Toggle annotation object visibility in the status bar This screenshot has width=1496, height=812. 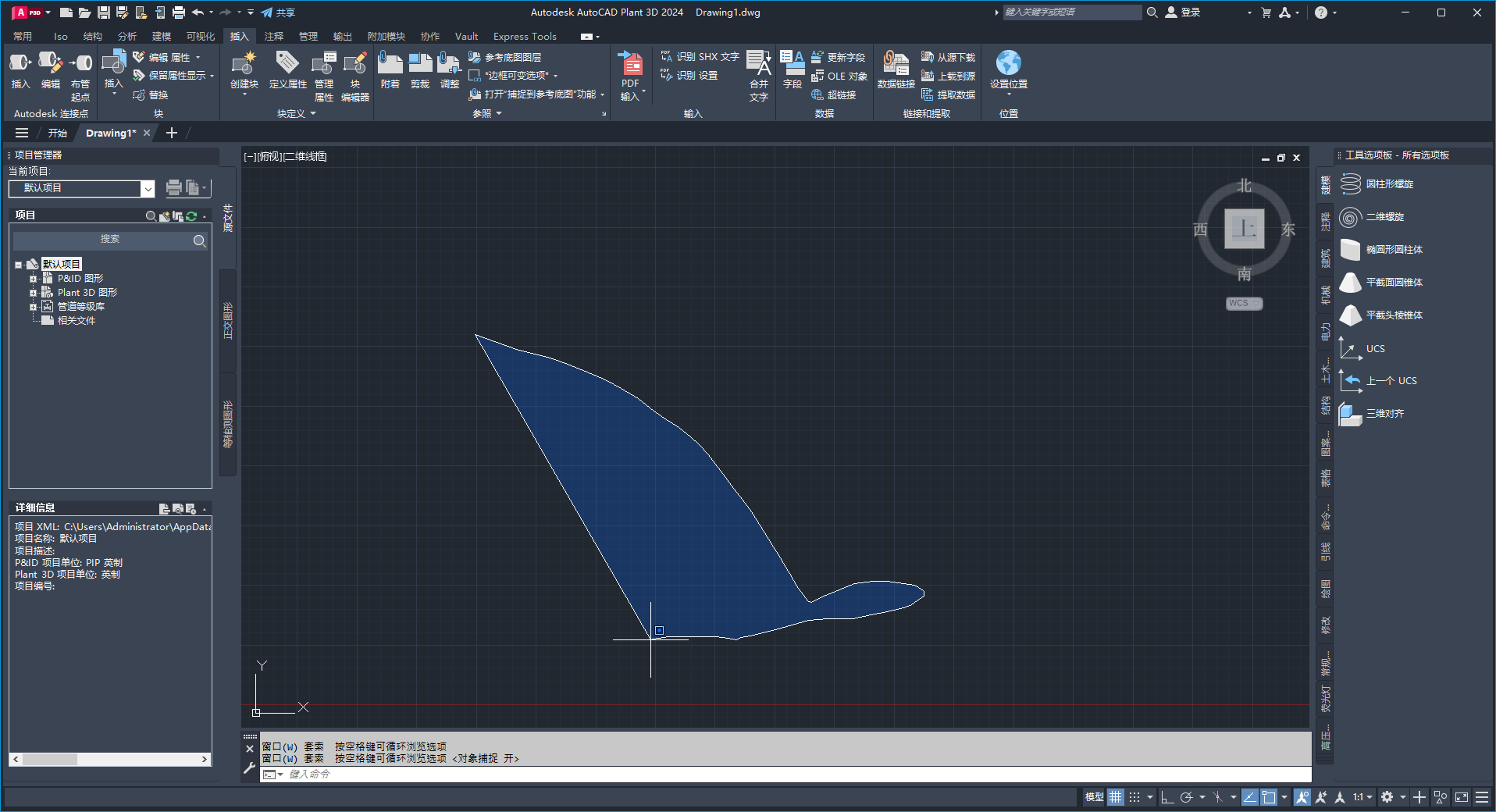[1302, 797]
